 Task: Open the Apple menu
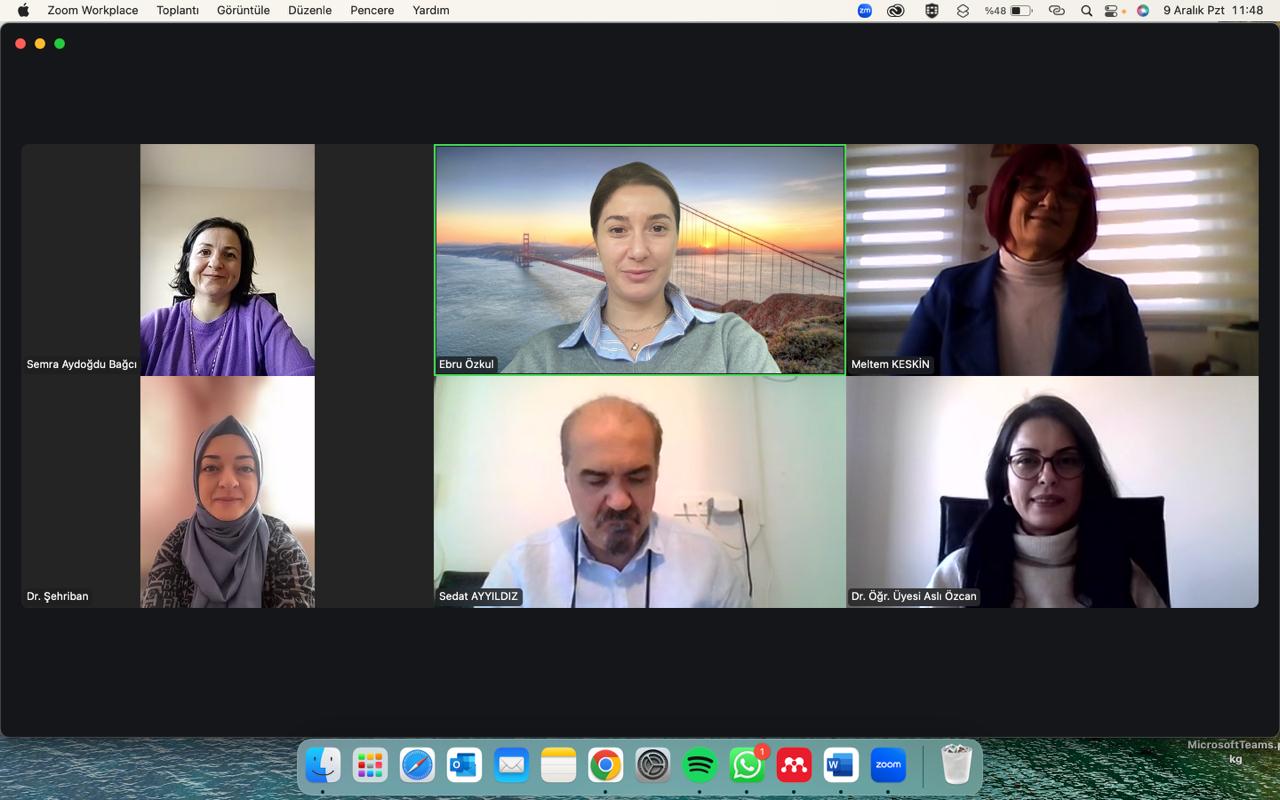[x=23, y=11]
